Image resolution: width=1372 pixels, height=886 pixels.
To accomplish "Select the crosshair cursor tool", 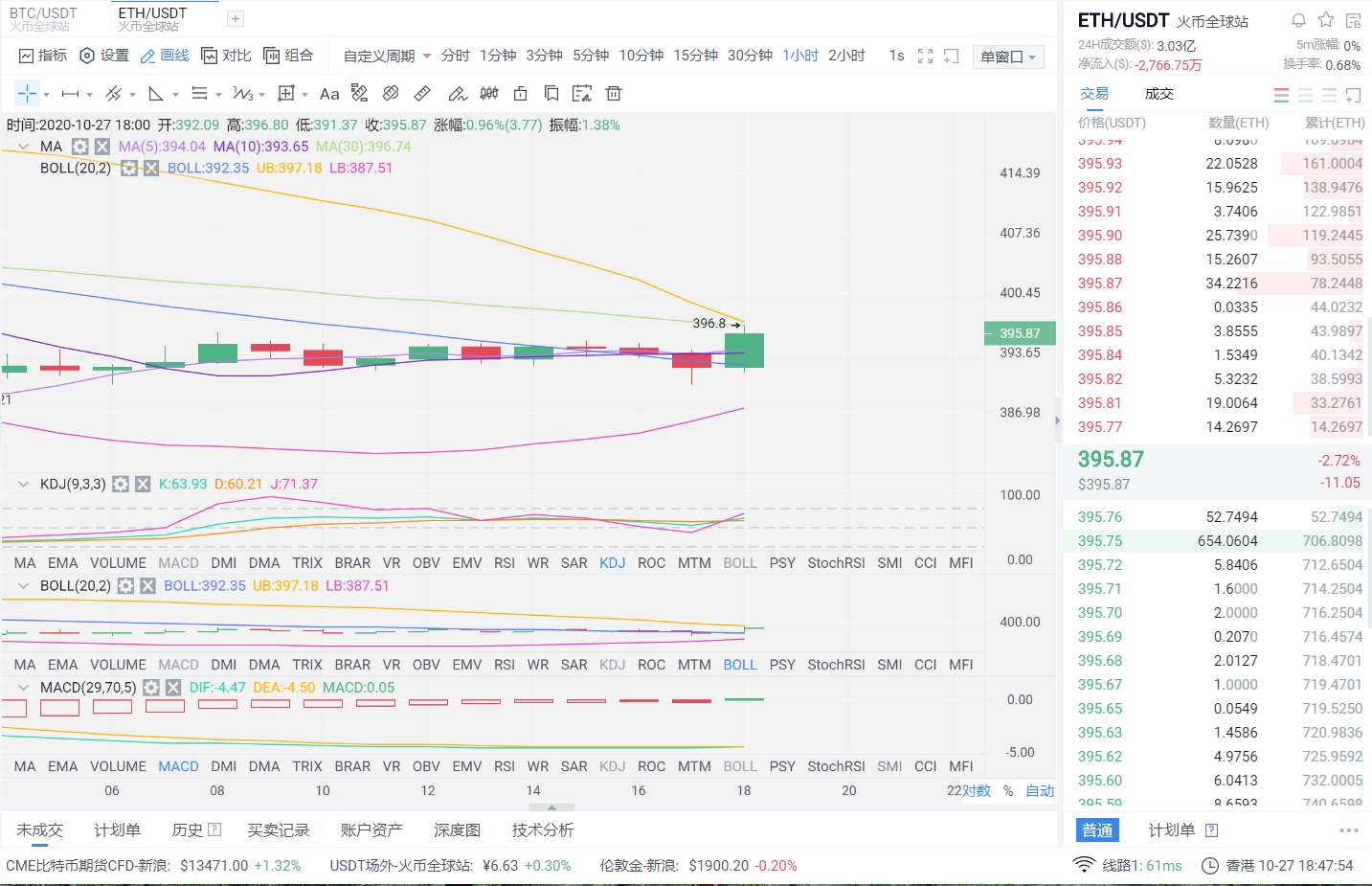I will [x=26, y=93].
